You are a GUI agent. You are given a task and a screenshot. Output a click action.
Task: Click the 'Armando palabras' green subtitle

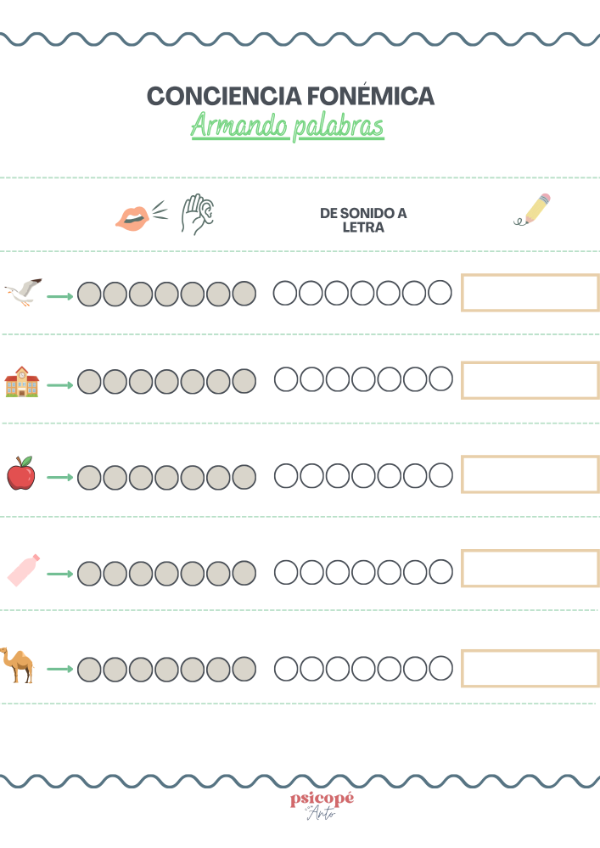(x=287, y=127)
